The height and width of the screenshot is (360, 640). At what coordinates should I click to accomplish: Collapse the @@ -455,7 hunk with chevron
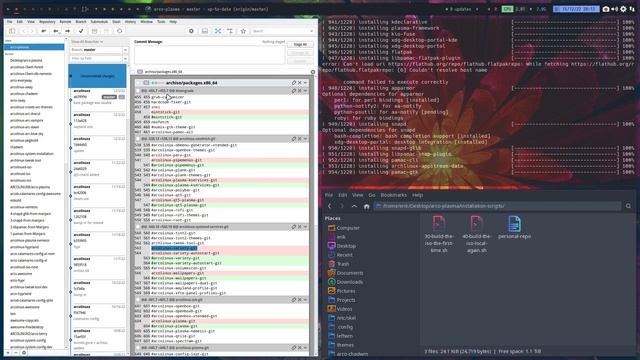click(305, 91)
